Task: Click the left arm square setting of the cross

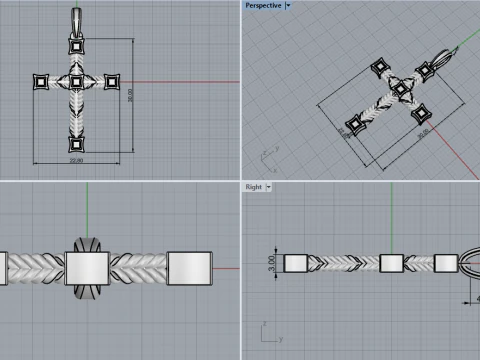Action: [x=41, y=82]
